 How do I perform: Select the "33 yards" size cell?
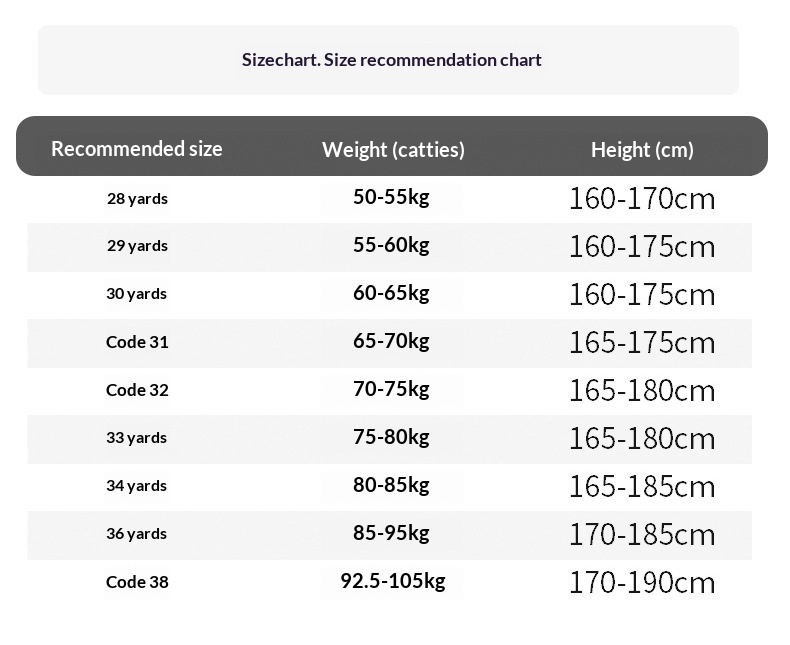(x=136, y=438)
